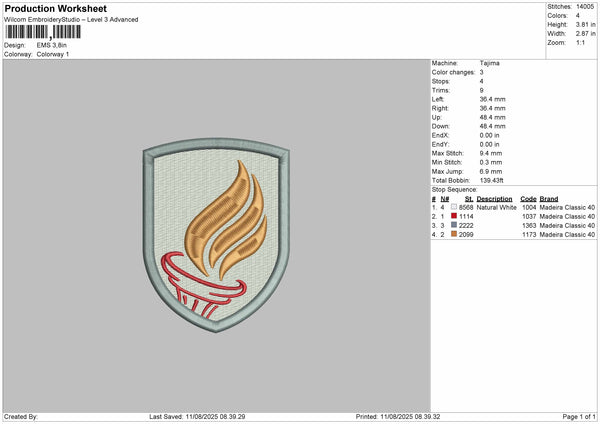Click the 'Description' column header

(x=494, y=199)
